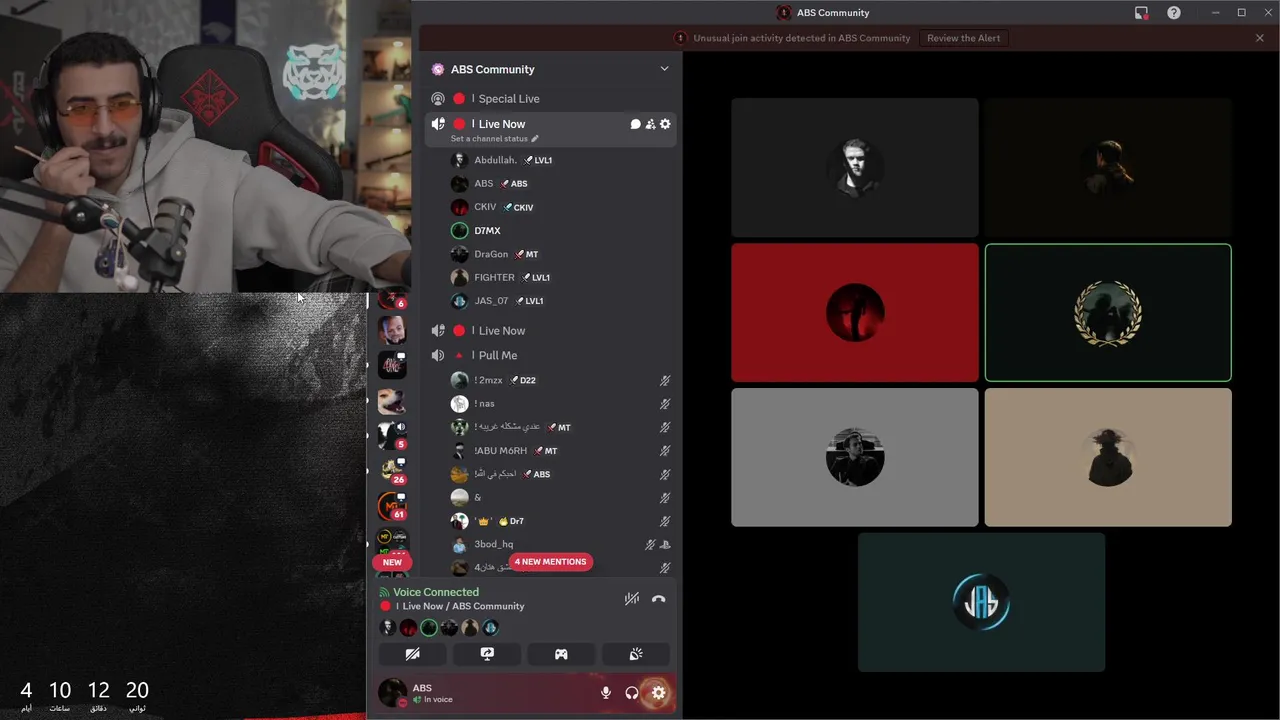Click the second Live Now voice channel
This screenshot has width=1280, height=720.
550,331
